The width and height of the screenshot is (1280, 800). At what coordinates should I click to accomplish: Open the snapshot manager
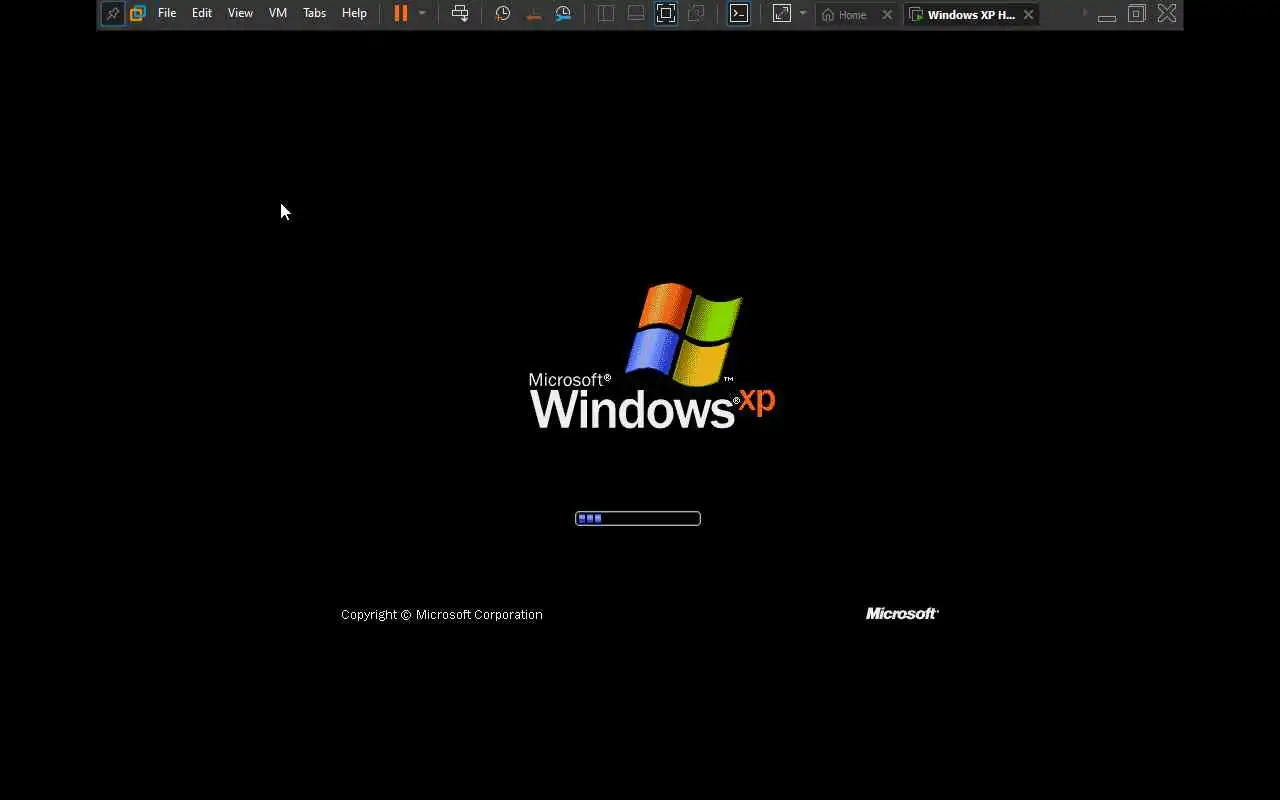[564, 14]
